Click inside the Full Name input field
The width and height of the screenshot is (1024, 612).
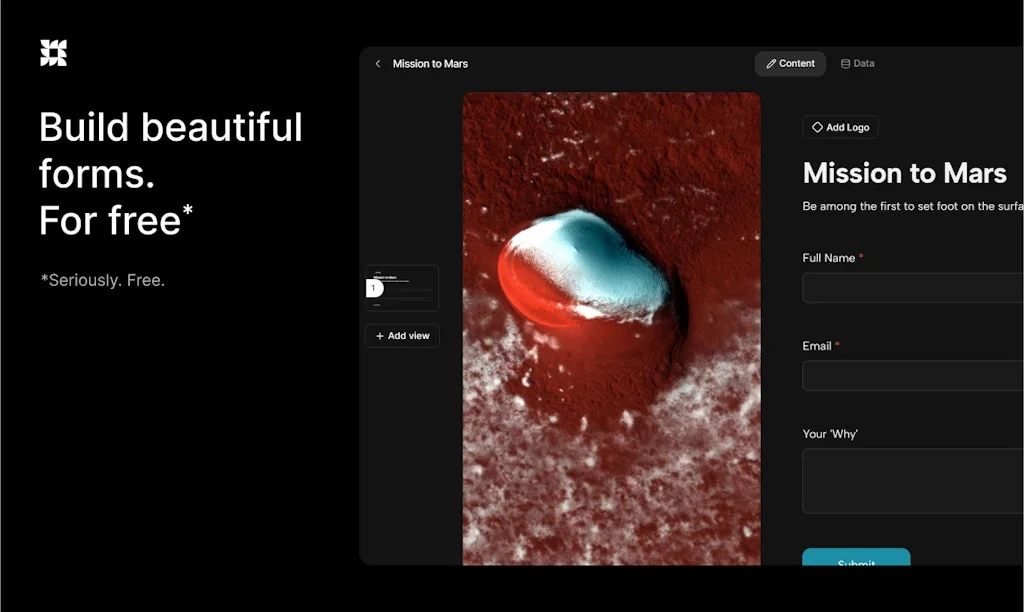[910, 287]
